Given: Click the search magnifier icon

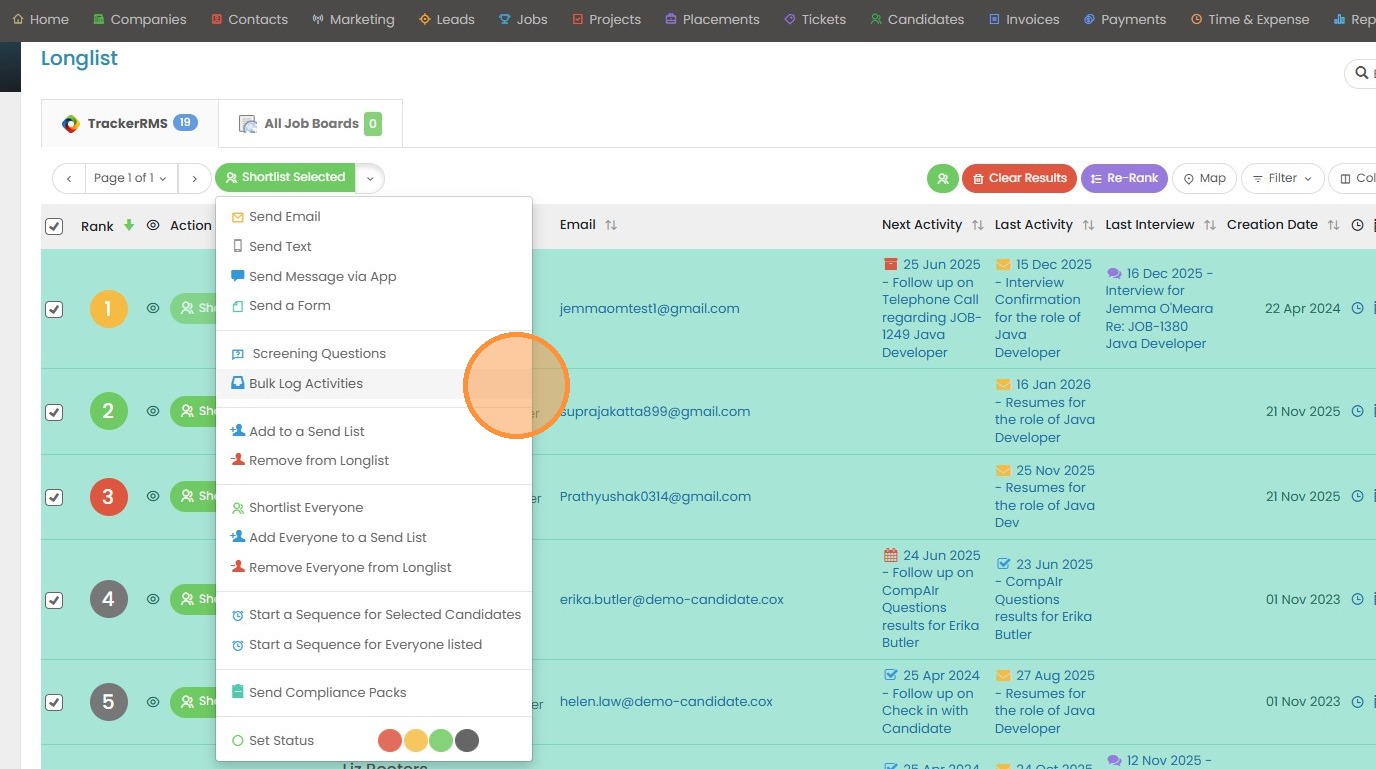Looking at the screenshot, I should (x=1361, y=73).
